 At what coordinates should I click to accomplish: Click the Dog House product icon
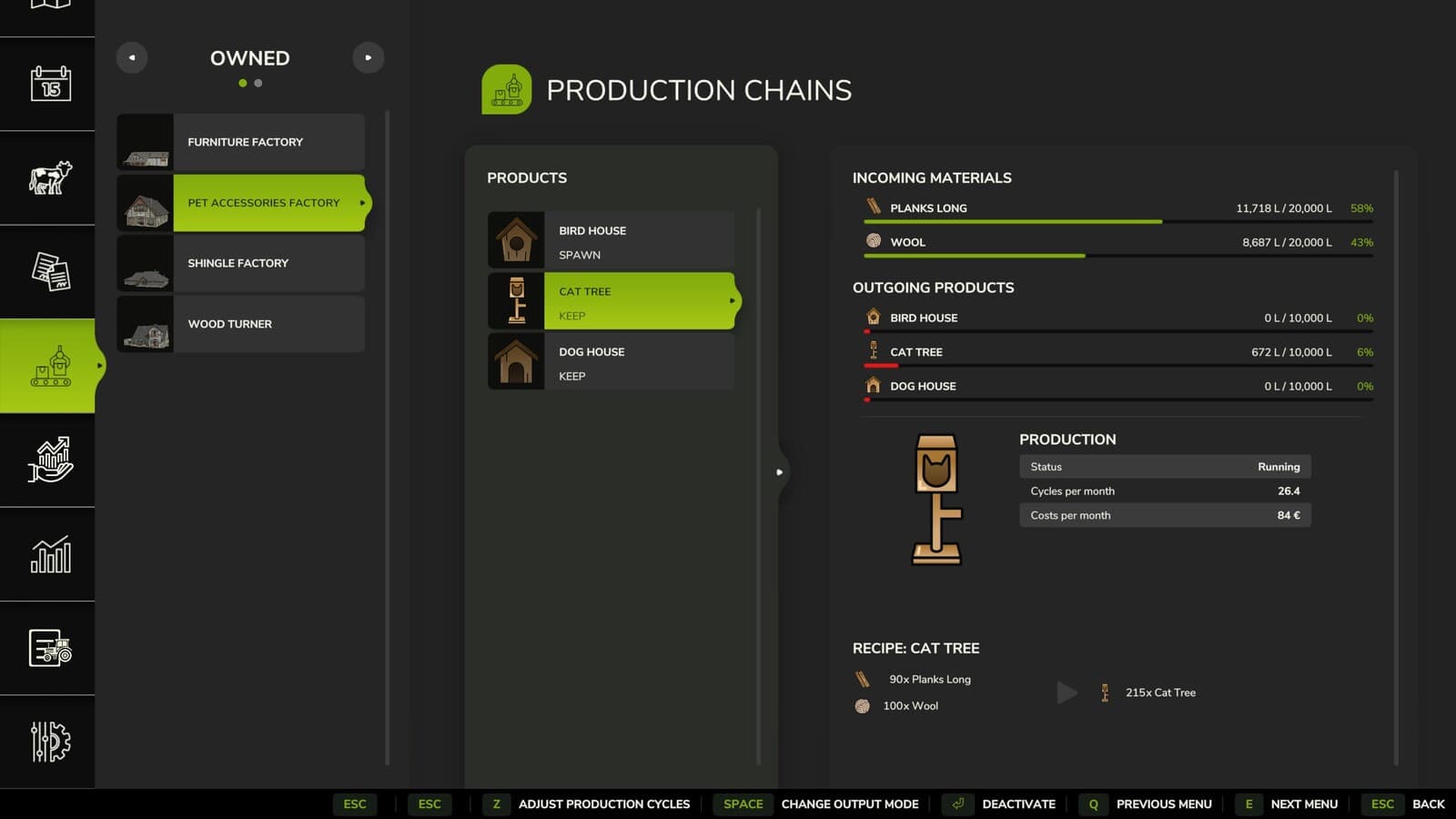pos(516,361)
